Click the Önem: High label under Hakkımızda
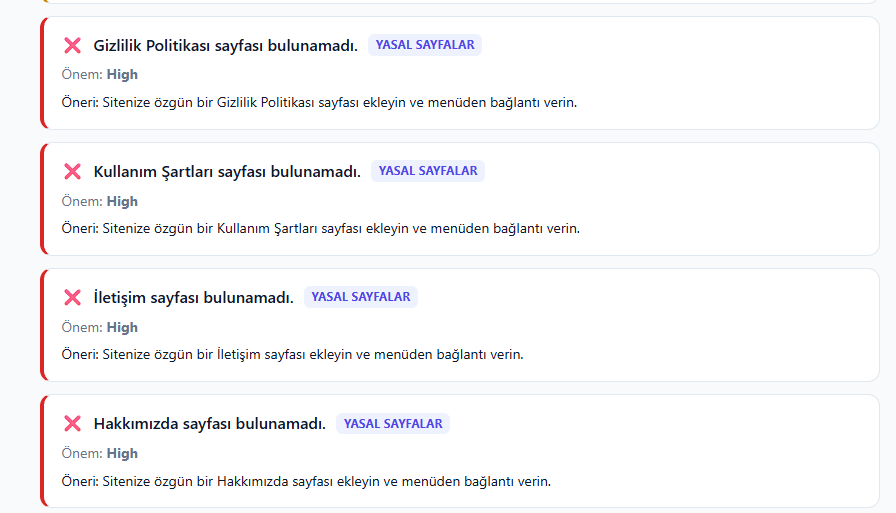896x513 pixels. pyautogui.click(x=99, y=454)
